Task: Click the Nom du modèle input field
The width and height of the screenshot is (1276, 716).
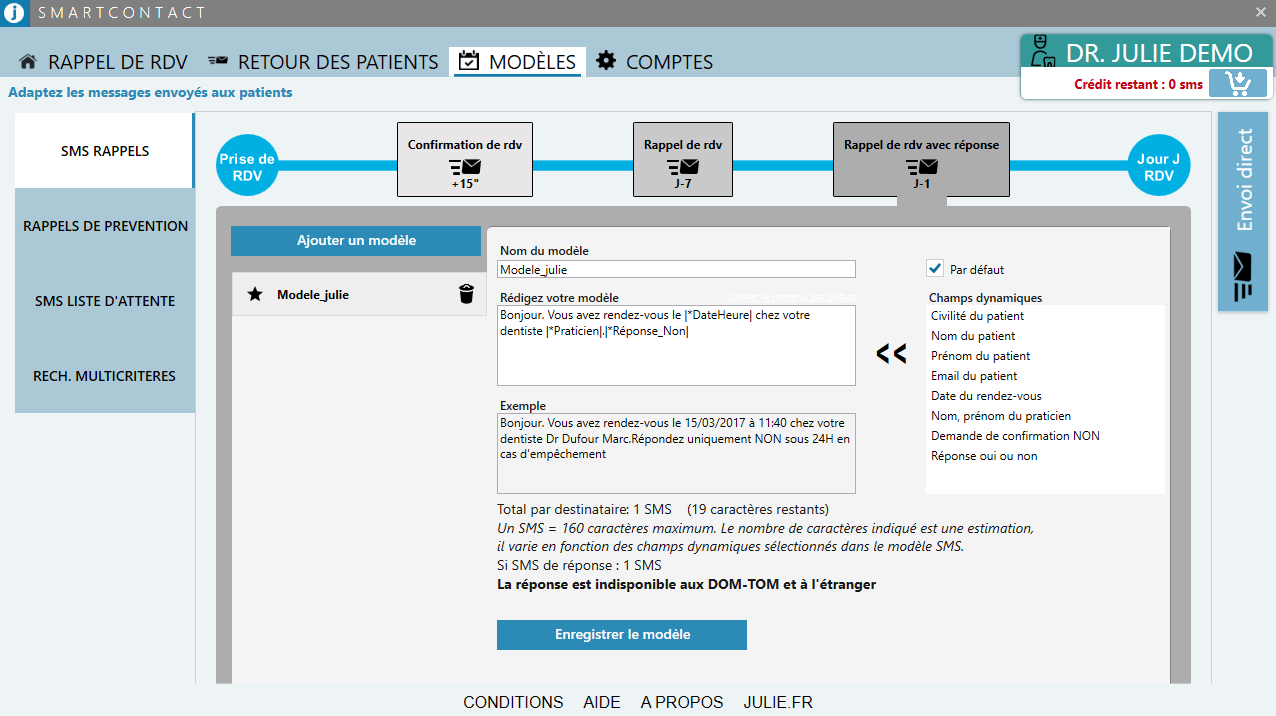Action: click(x=676, y=269)
